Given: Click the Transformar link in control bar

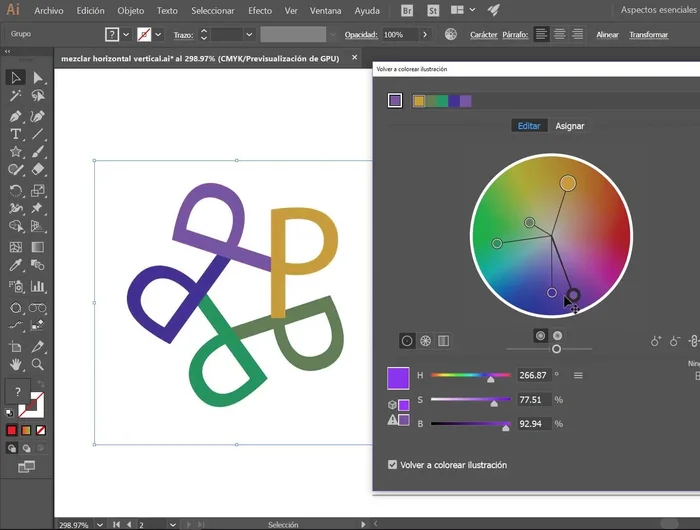Looking at the screenshot, I should [648, 34].
